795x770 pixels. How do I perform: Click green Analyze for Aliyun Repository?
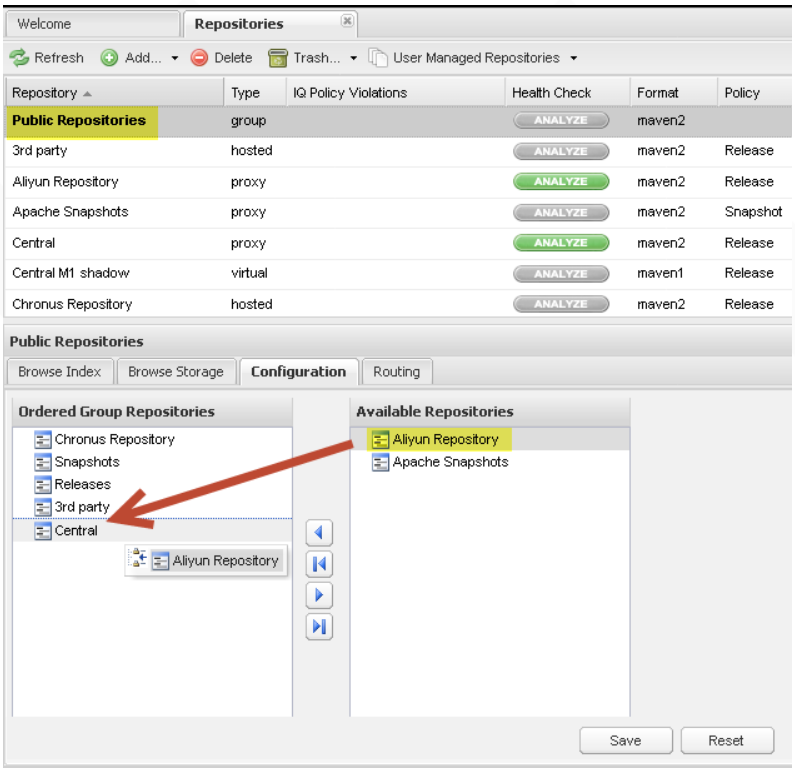pos(561,181)
